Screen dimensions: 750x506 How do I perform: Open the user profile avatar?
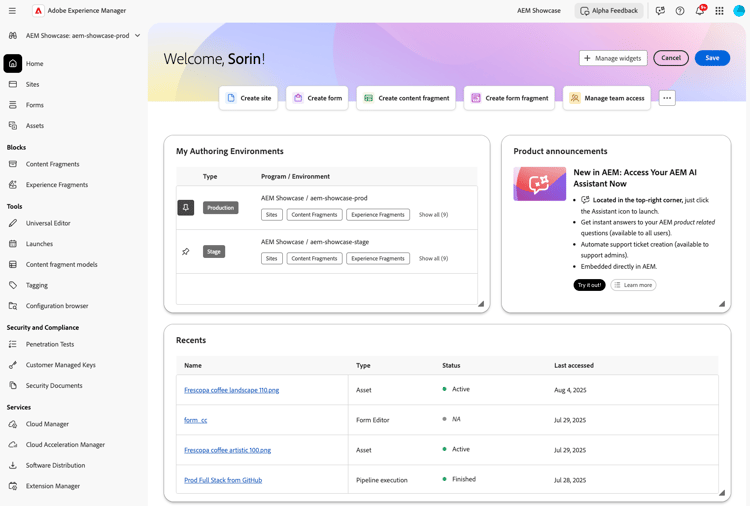coord(739,11)
